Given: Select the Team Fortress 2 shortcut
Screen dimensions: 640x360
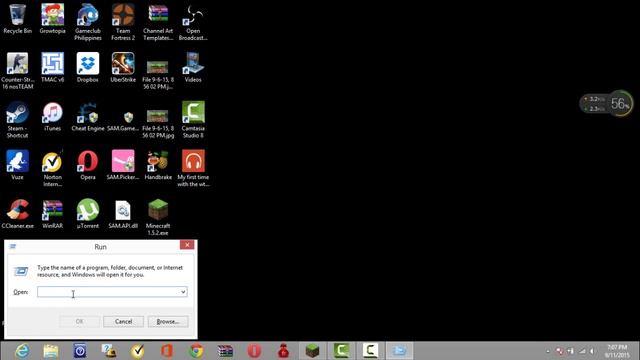Looking at the screenshot, I should [x=123, y=22].
